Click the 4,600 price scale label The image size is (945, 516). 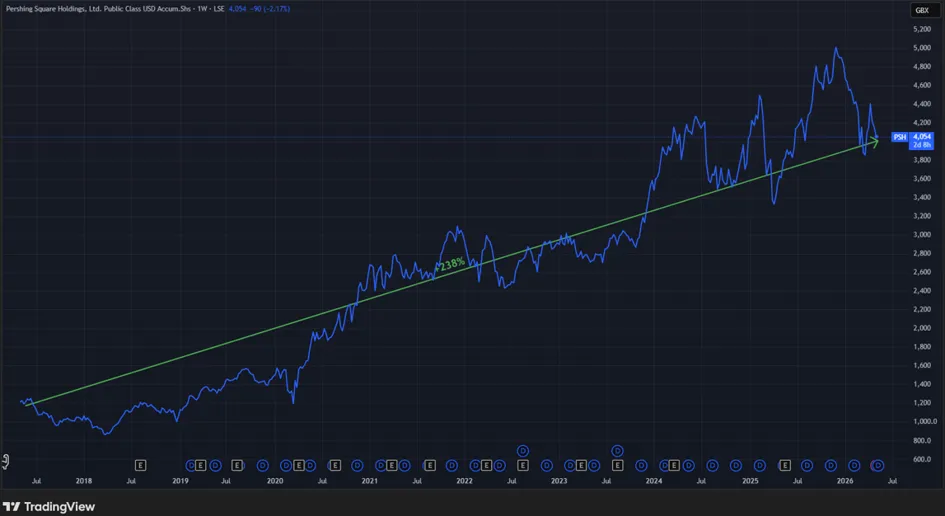pyautogui.click(x=921, y=85)
